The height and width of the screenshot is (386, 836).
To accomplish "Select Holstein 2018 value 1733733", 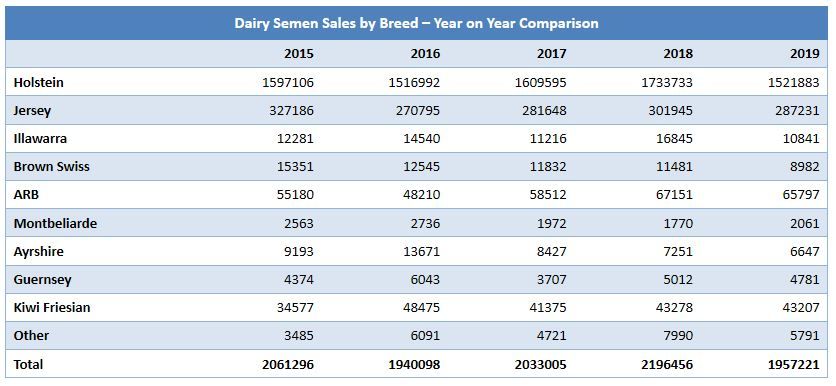I will click(x=668, y=82).
